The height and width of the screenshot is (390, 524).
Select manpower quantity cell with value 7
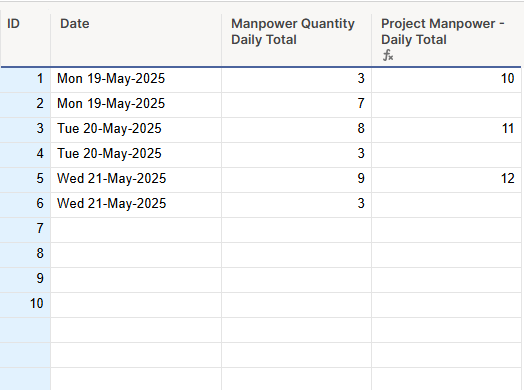(x=296, y=105)
